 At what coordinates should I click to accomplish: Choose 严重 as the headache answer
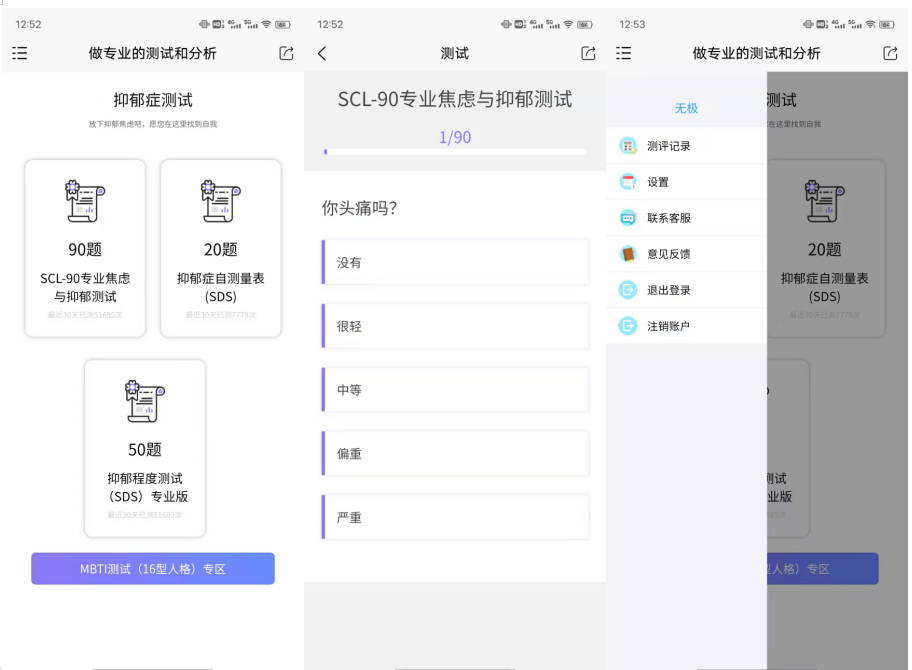[x=455, y=518]
